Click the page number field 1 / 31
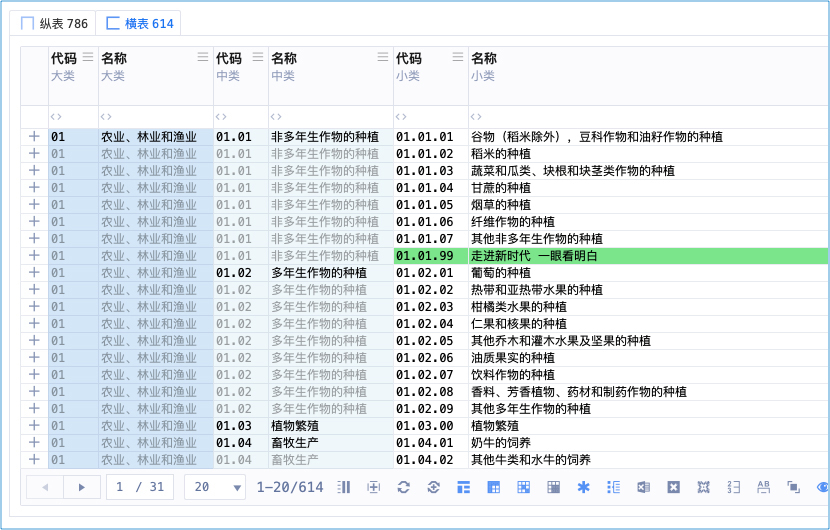 click(140, 487)
